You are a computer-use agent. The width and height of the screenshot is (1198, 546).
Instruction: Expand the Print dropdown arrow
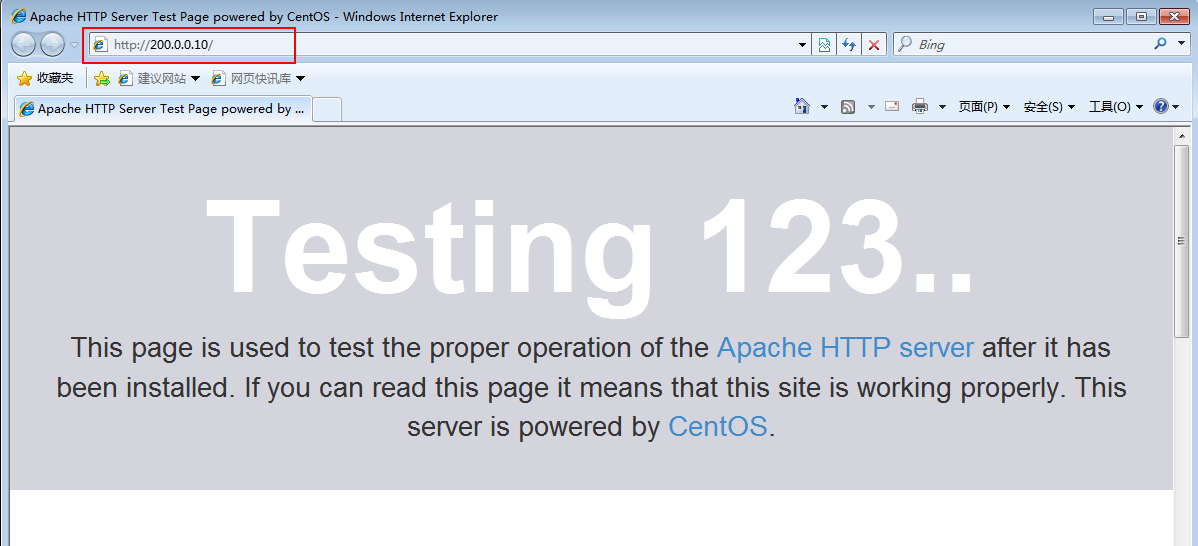click(942, 107)
